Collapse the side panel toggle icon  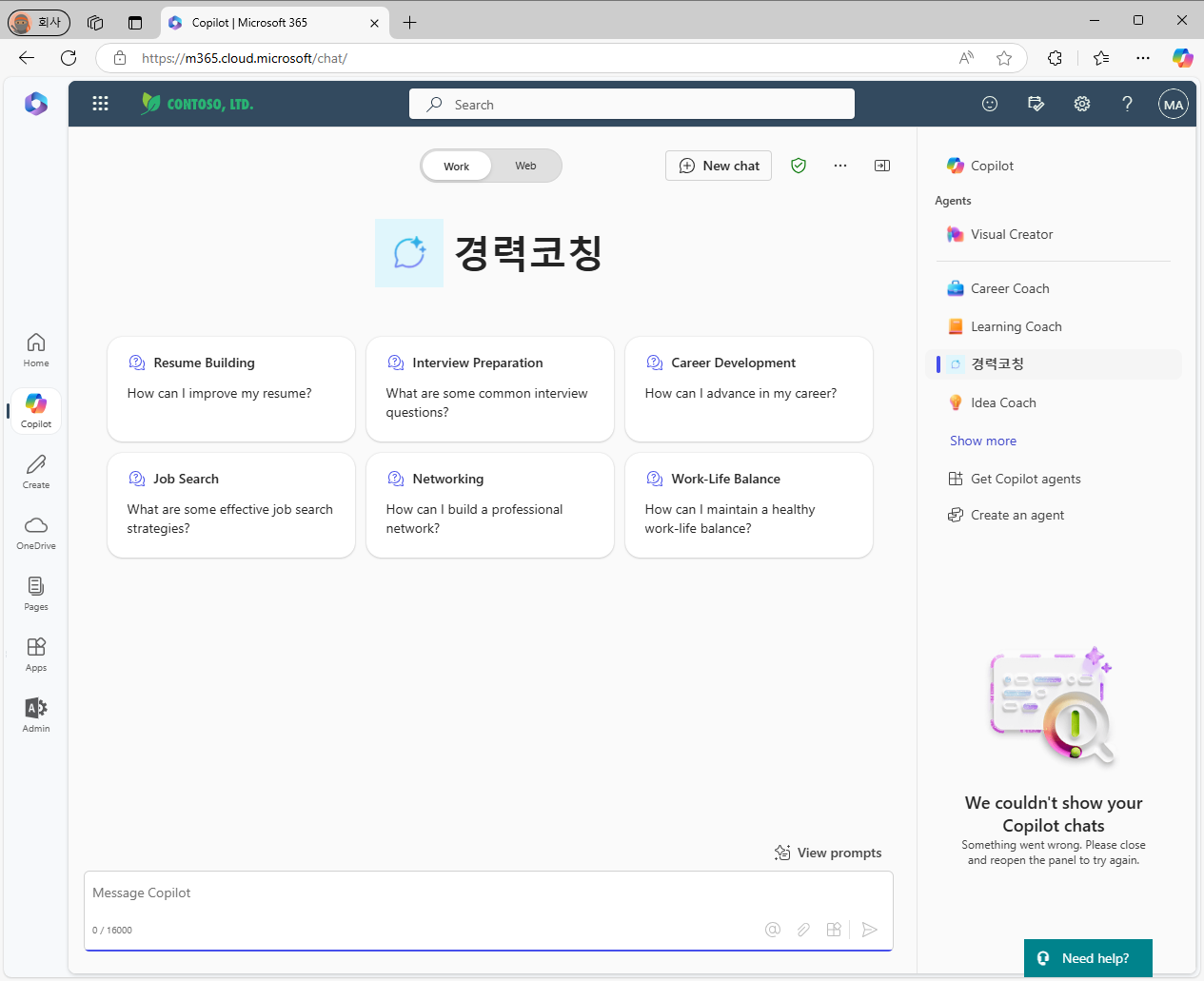pyautogui.click(x=882, y=166)
